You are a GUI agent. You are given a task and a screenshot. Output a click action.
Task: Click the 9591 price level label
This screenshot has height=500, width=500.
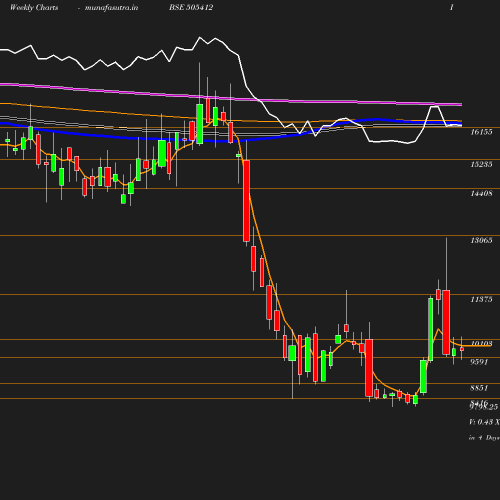tap(479, 362)
